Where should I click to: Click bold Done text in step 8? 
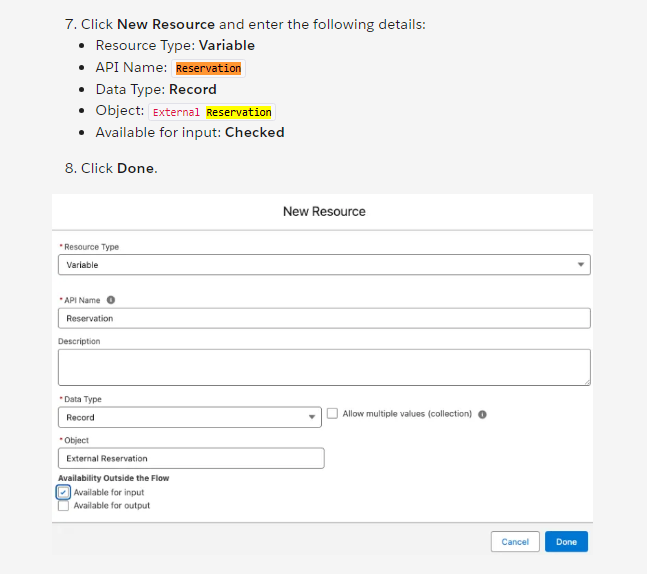pos(135,168)
